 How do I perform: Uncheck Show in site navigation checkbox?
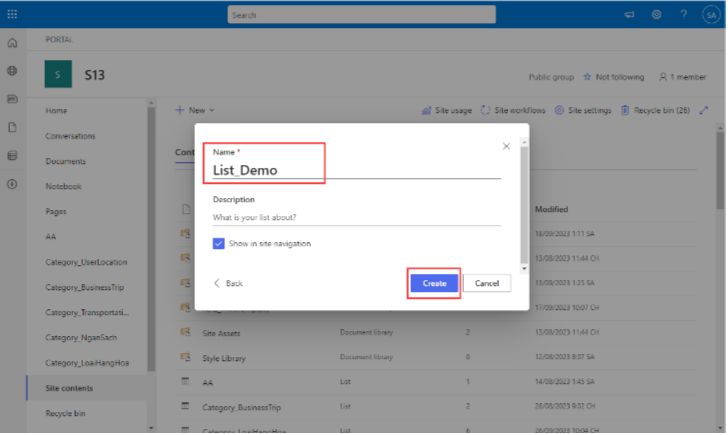[218, 243]
